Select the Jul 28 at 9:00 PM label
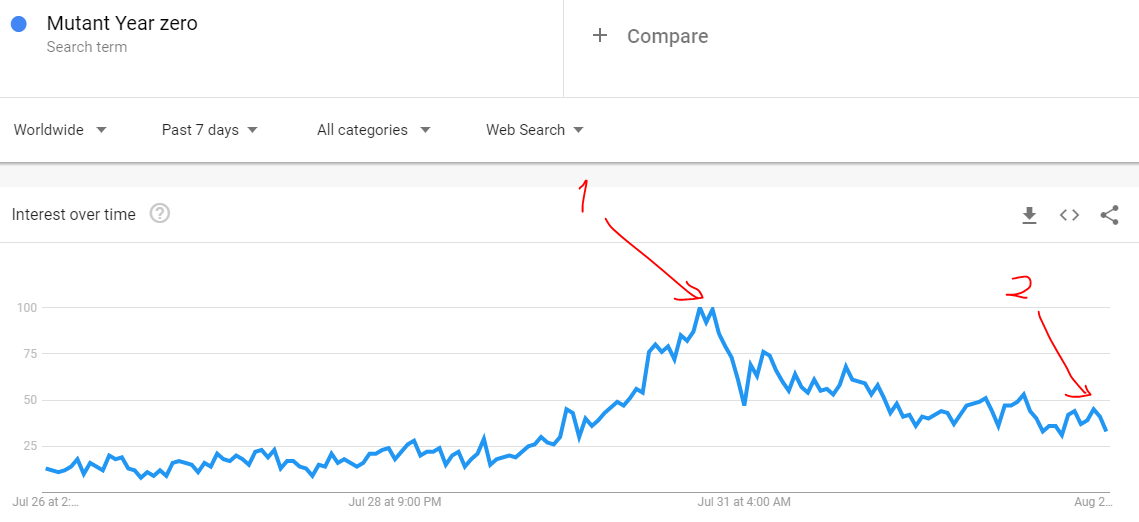Screen dimensions: 1139x522 [x=394, y=502]
